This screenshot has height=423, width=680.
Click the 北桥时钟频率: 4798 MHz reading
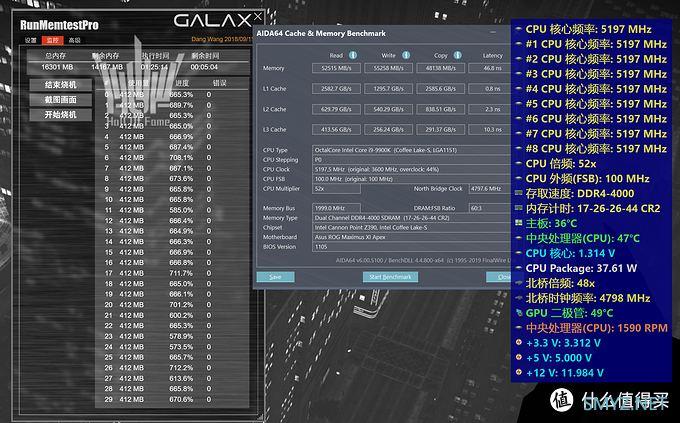588,298
